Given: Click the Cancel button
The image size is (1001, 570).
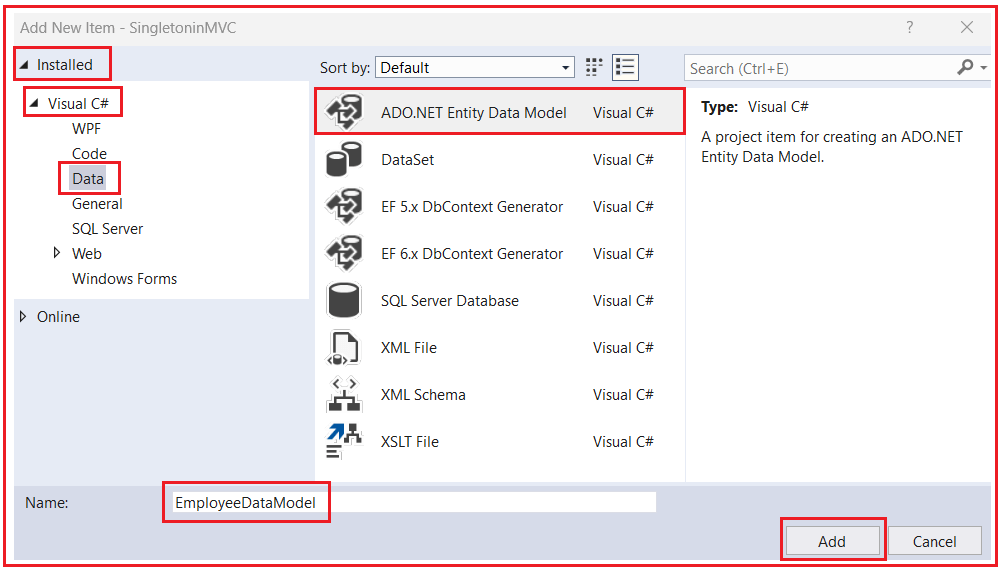Looking at the screenshot, I should pos(935,541).
